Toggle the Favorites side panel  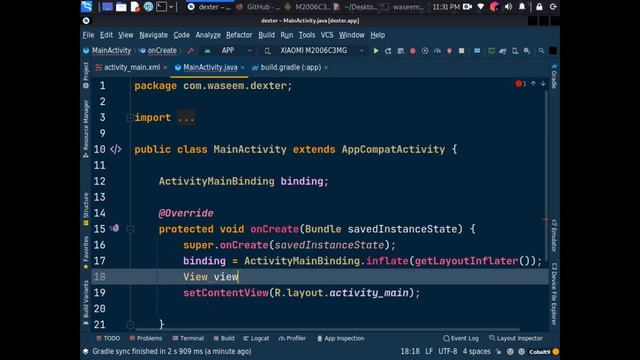[86, 252]
